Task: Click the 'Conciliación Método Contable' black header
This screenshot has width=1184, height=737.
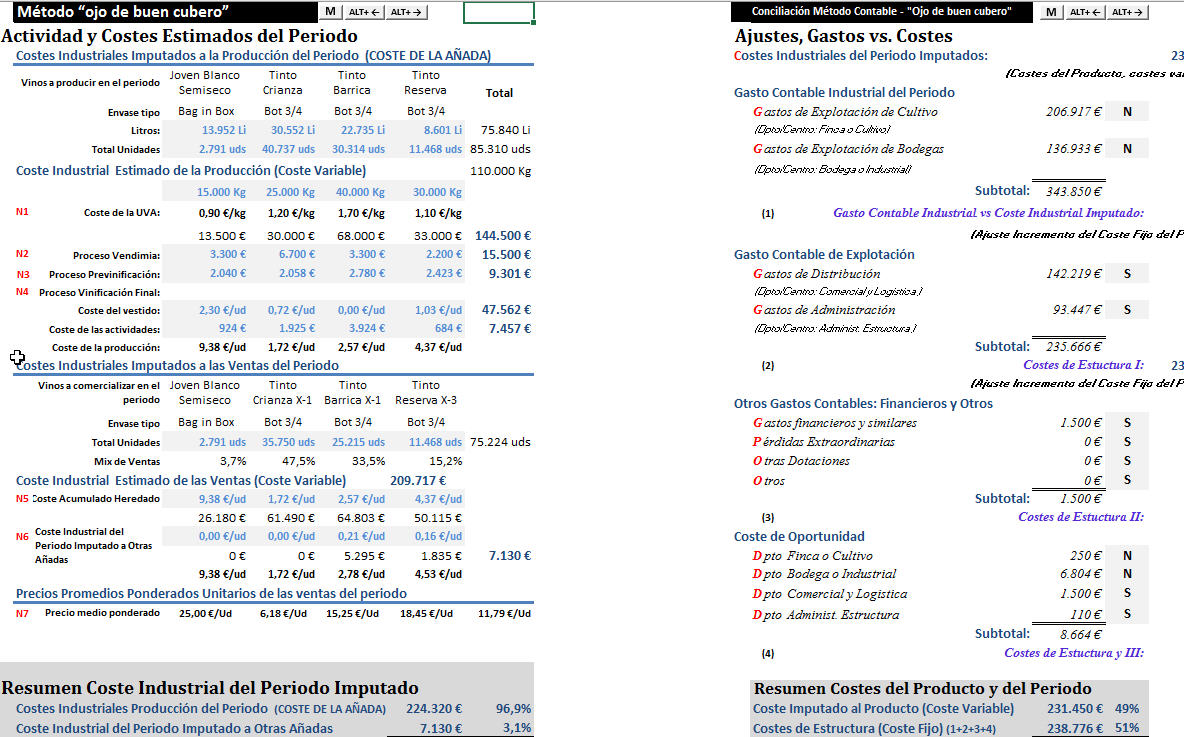Action: pyautogui.click(x=880, y=12)
